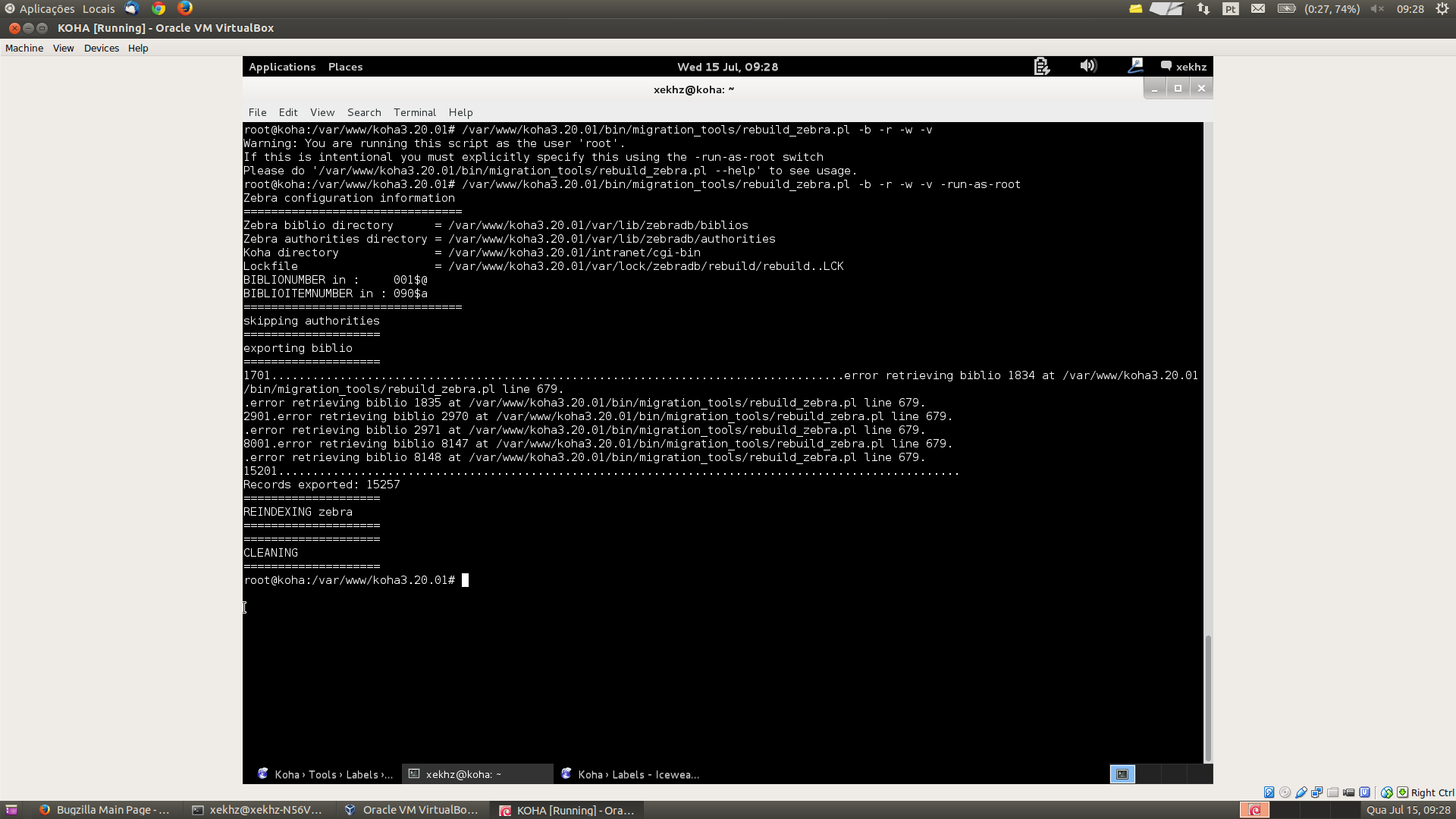The image size is (1456, 819).
Task: Click the terminal vertical scrollbar handle
Action: point(1207,698)
